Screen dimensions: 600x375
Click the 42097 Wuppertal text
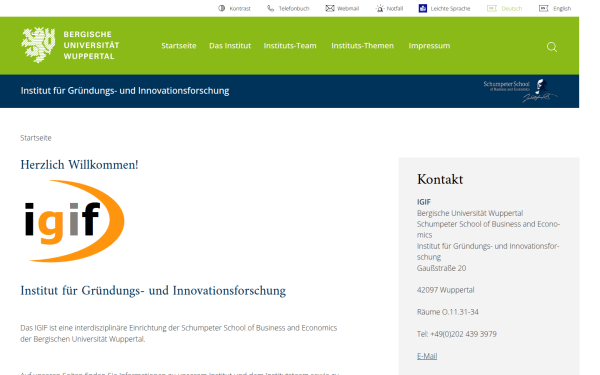(x=445, y=290)
